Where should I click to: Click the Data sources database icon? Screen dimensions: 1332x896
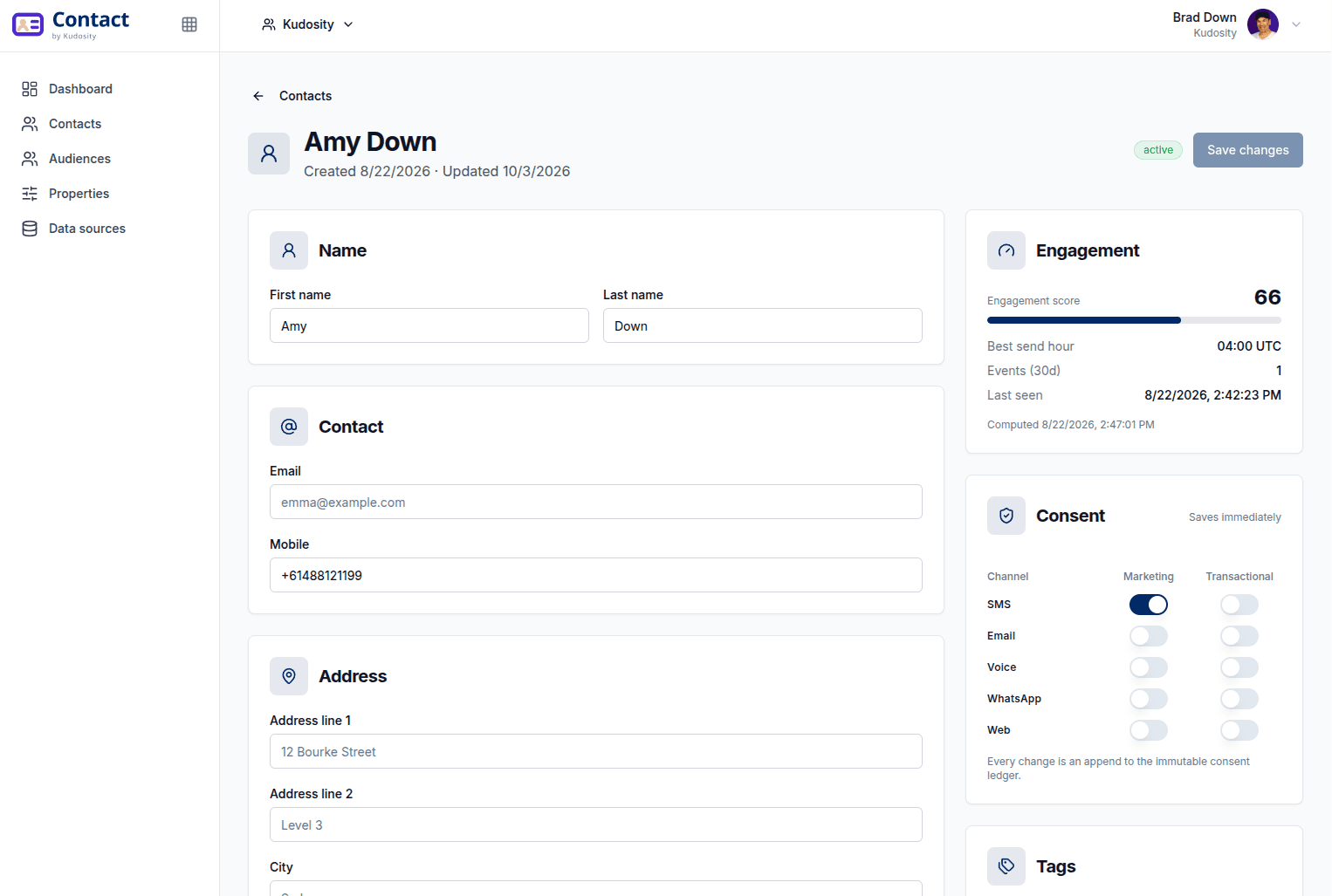coord(30,229)
